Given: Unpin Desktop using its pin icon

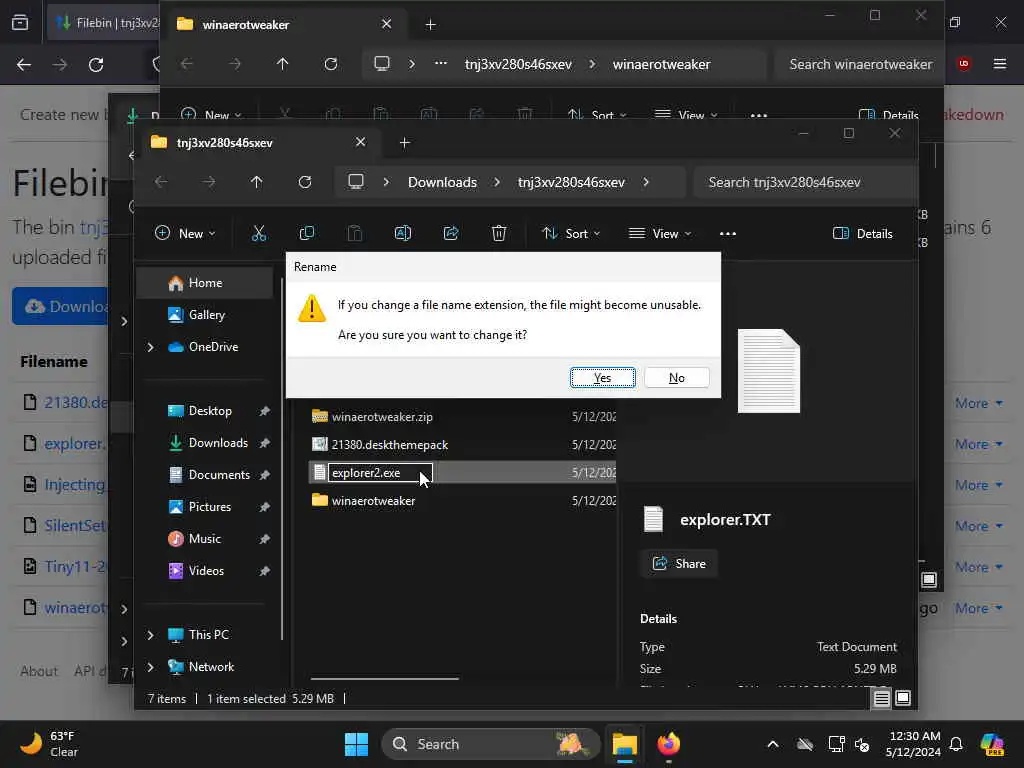Looking at the screenshot, I should (264, 411).
